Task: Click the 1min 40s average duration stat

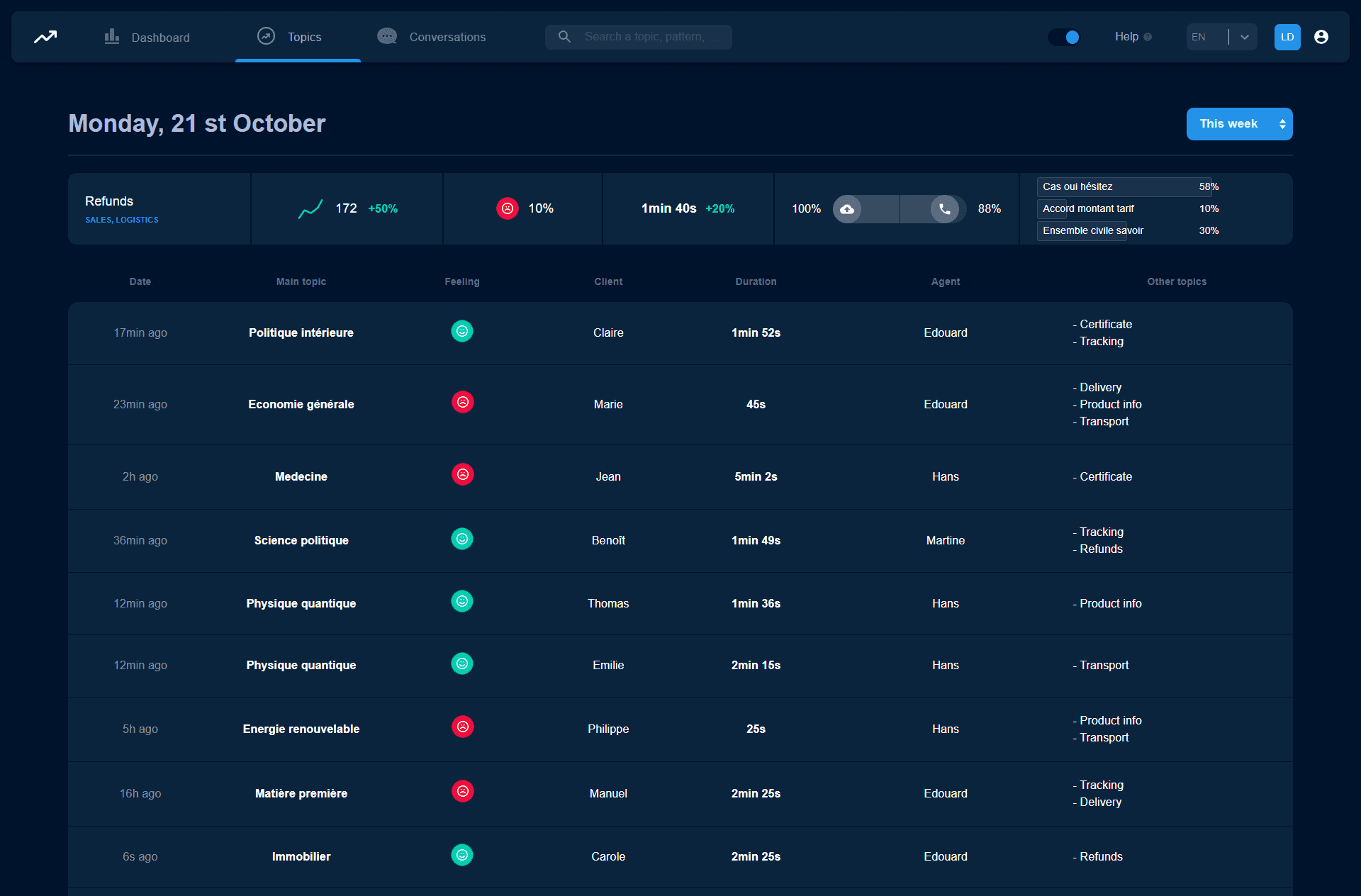Action: tap(668, 208)
